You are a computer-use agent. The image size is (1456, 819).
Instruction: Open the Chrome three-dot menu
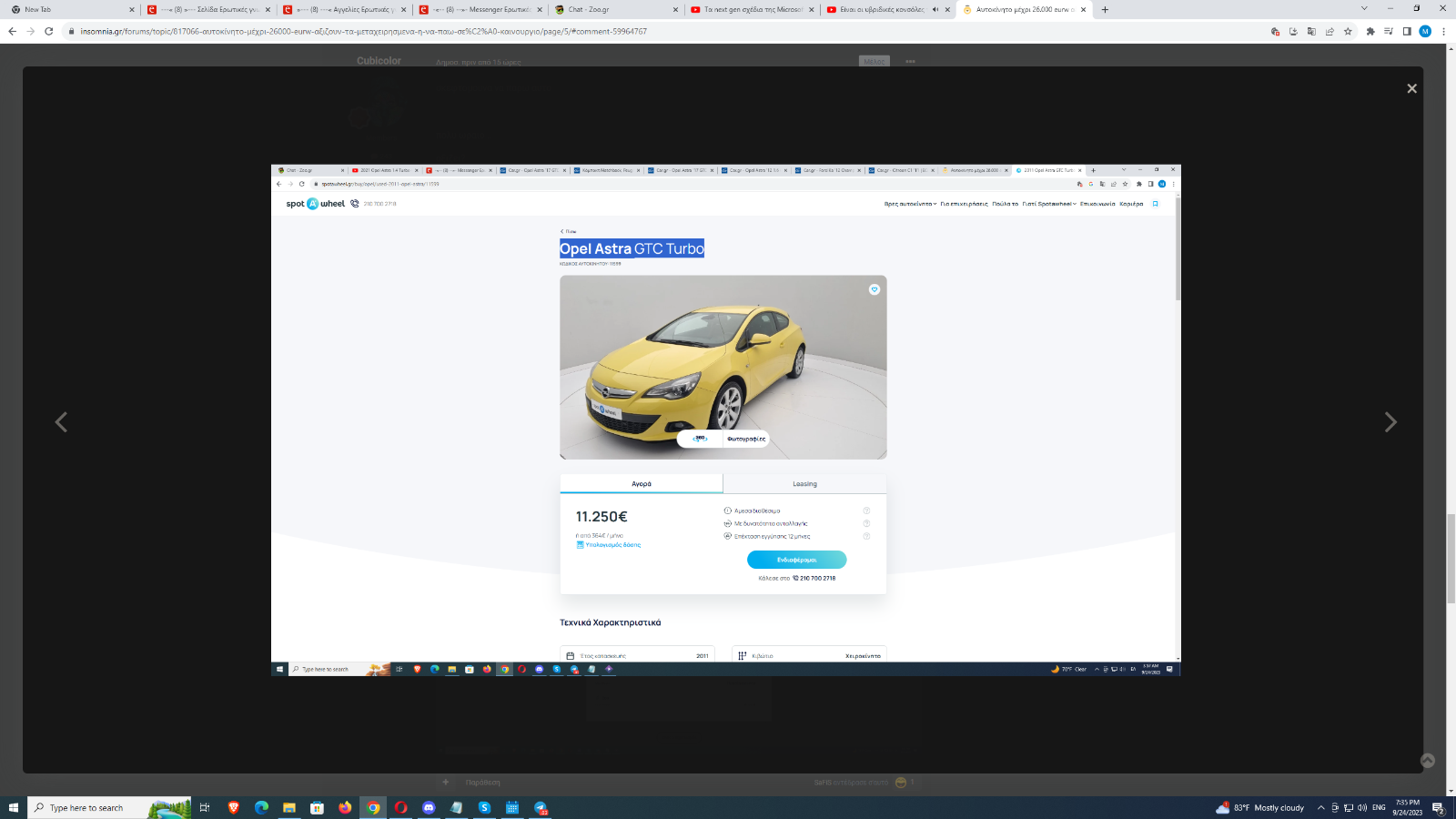1443,31
